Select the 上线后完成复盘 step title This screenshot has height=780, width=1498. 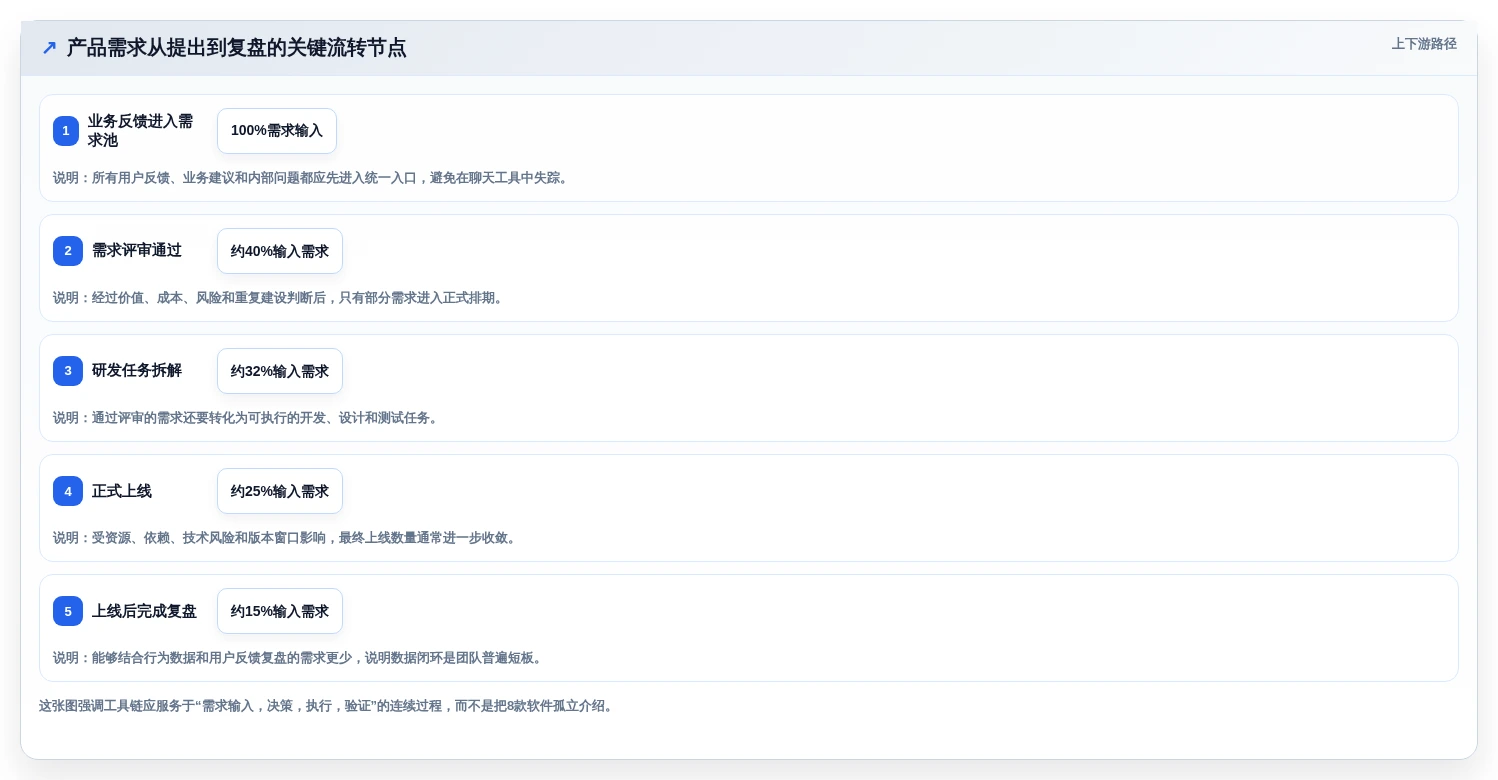pyautogui.click(x=144, y=611)
